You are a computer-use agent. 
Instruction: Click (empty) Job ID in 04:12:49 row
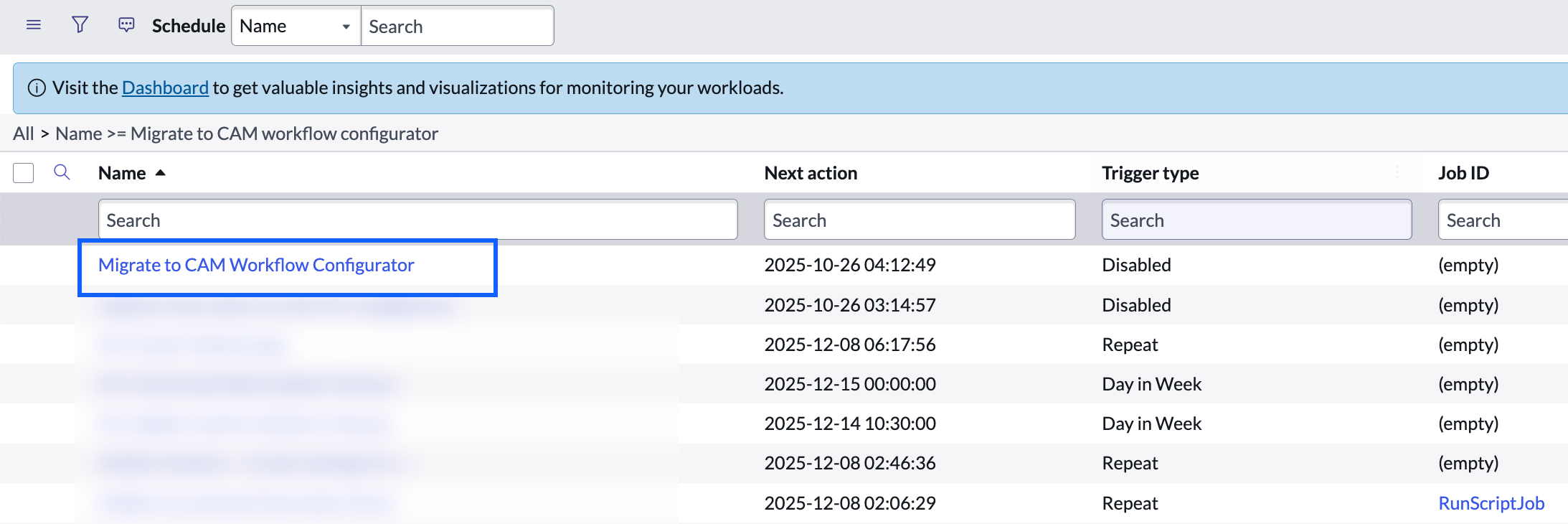(x=1468, y=265)
